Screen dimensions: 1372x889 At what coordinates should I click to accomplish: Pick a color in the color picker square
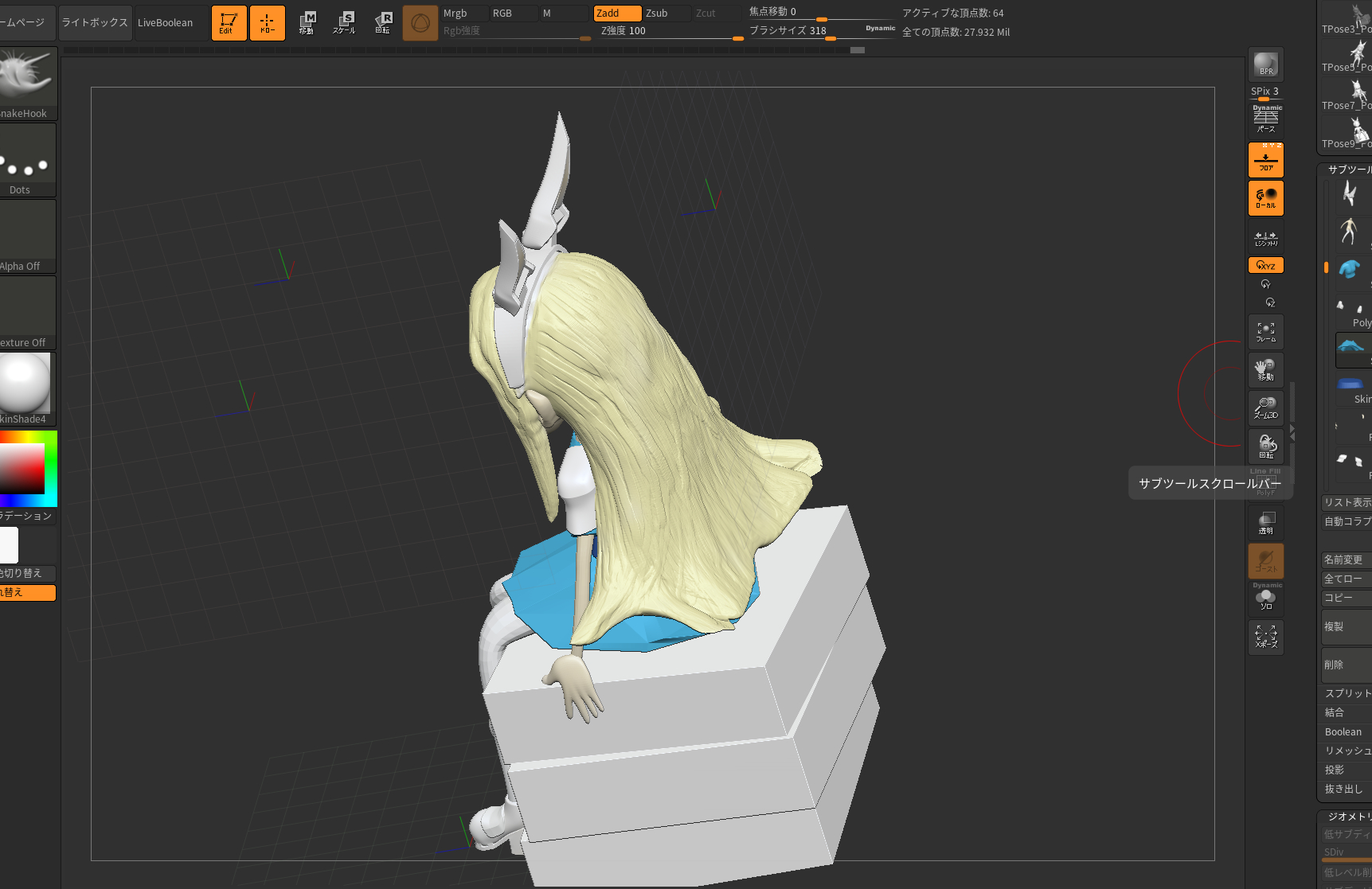[21, 468]
